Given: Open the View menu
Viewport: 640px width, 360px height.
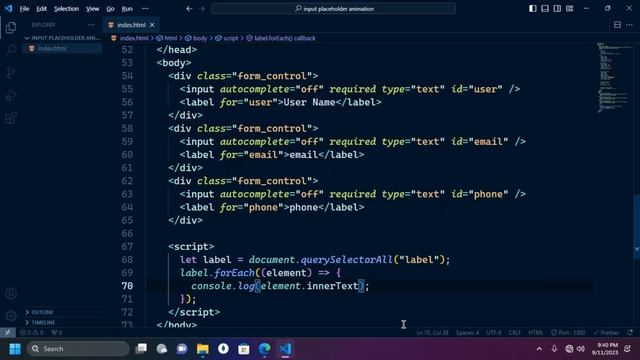Looking at the screenshot, I should [x=92, y=9].
